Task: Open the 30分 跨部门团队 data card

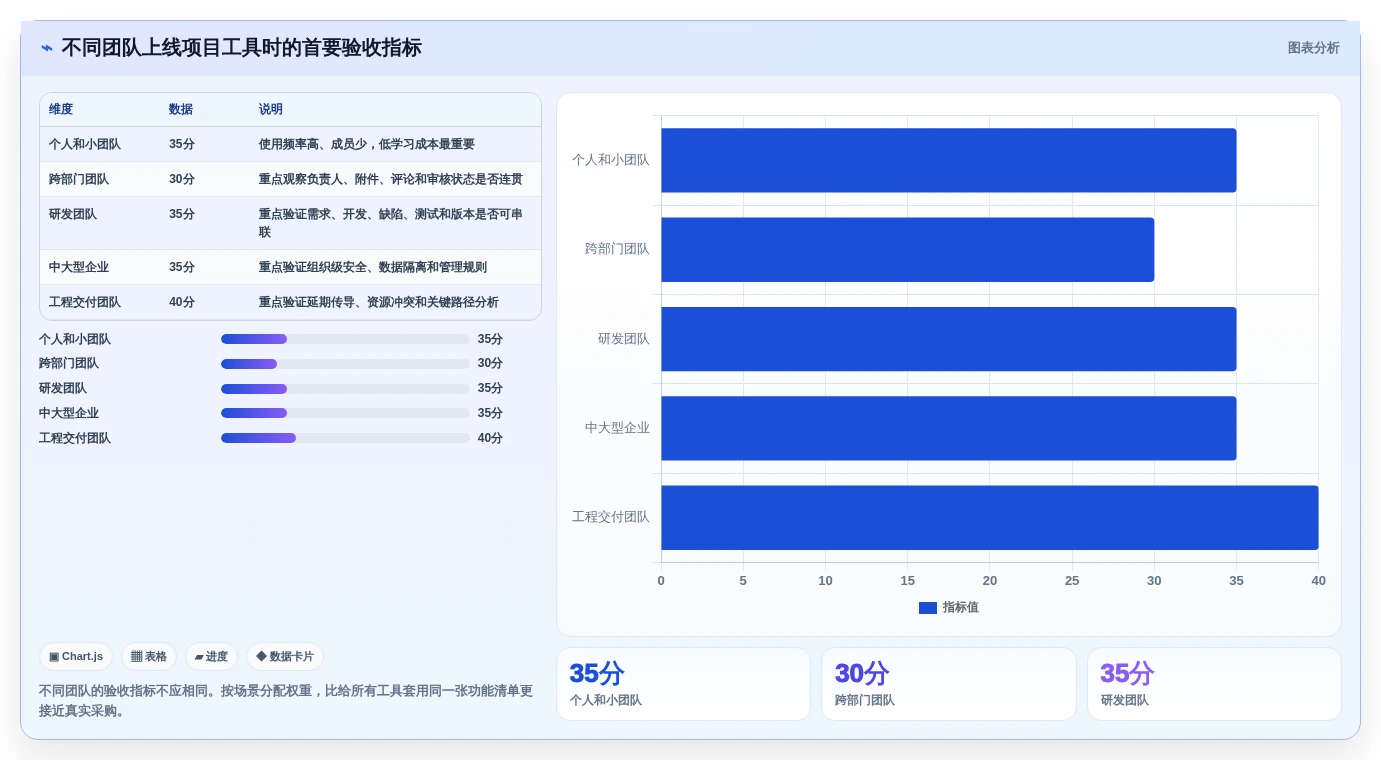Action: (949, 684)
